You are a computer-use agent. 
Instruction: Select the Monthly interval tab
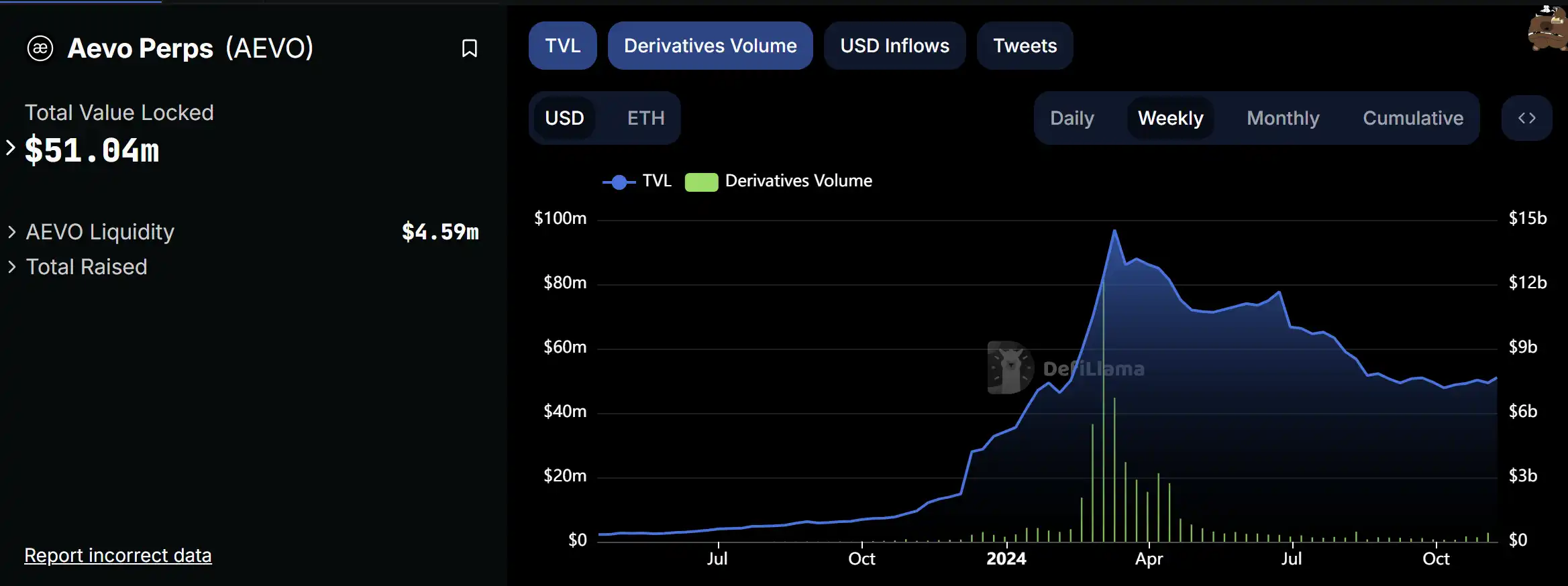[1283, 118]
